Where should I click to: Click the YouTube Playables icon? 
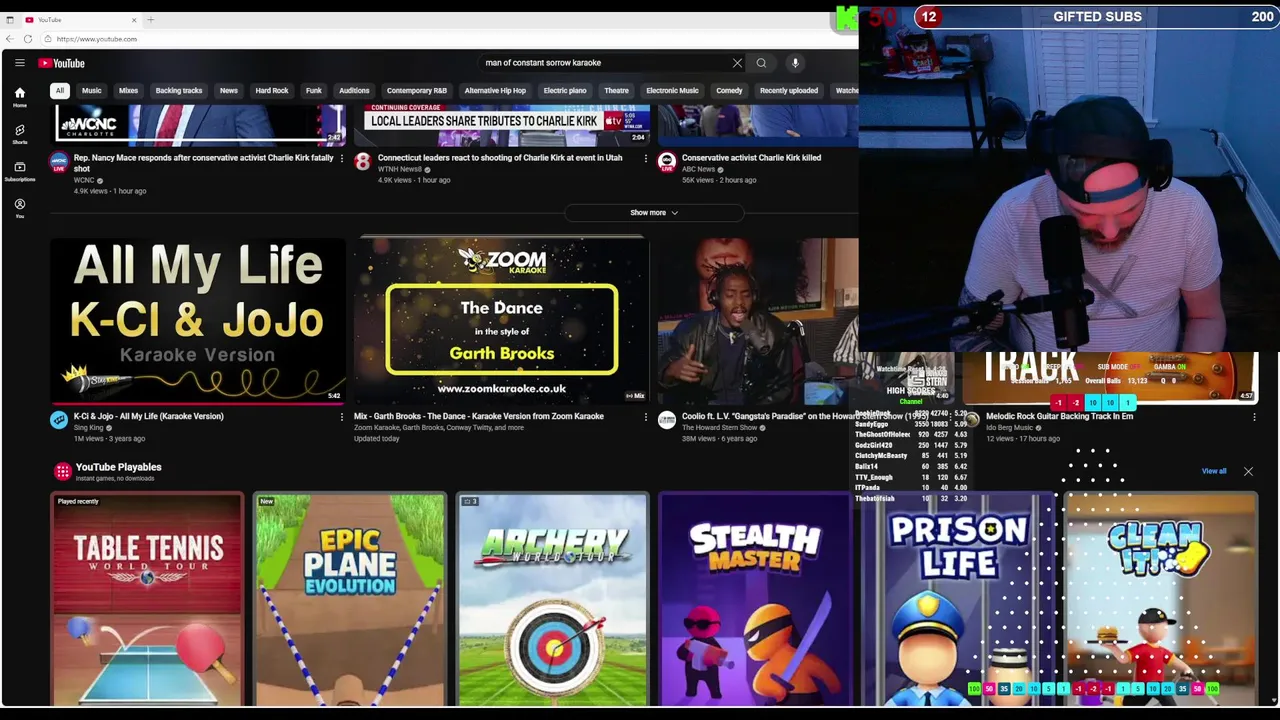[x=62, y=471]
